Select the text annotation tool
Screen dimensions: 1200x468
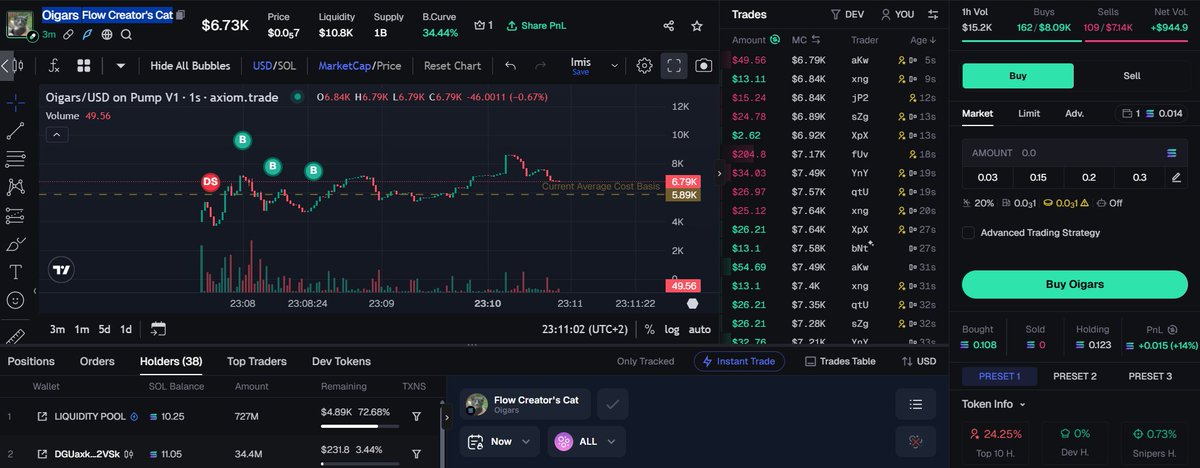point(16,271)
